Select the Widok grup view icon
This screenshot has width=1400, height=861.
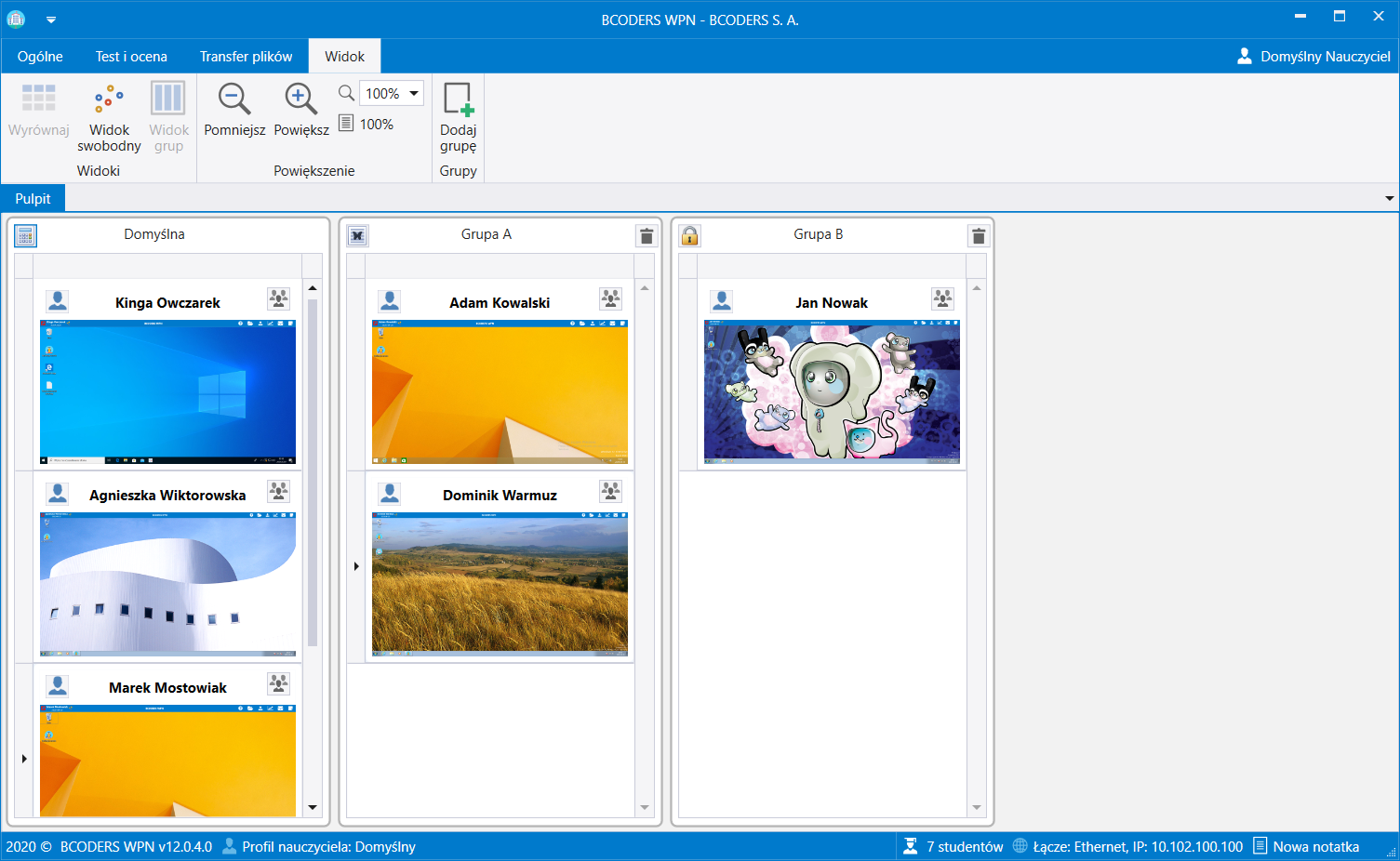168,99
